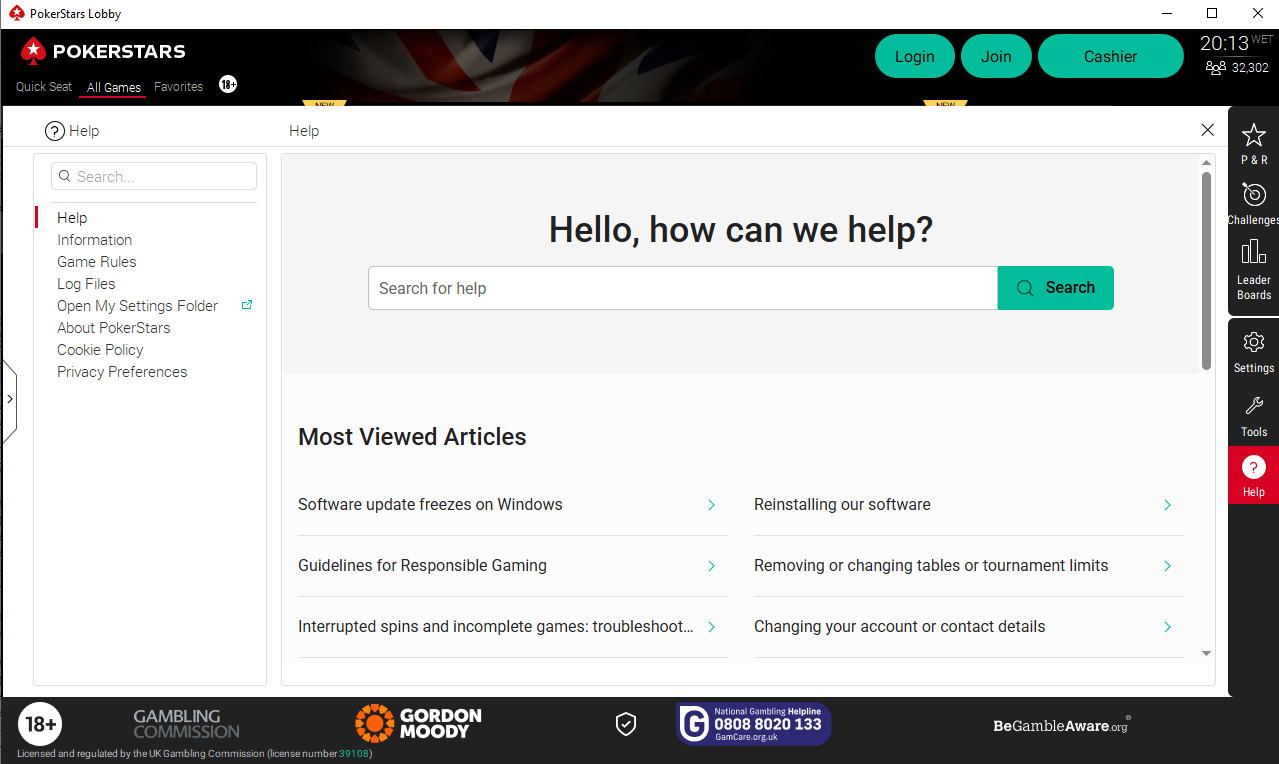Open chevron for Changing your account details
1279x764 pixels.
[x=1167, y=627]
